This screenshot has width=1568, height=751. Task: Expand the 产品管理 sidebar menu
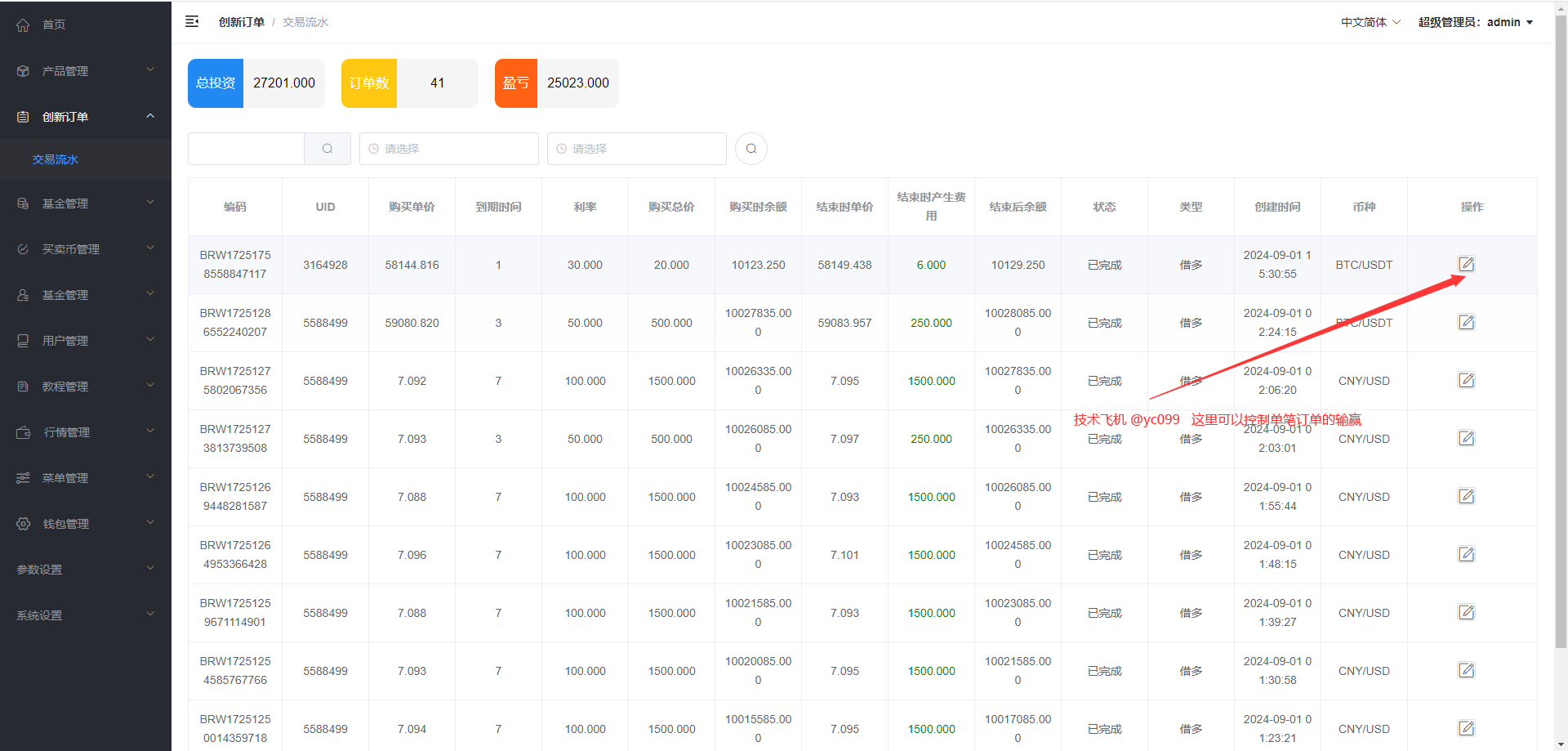[x=85, y=71]
